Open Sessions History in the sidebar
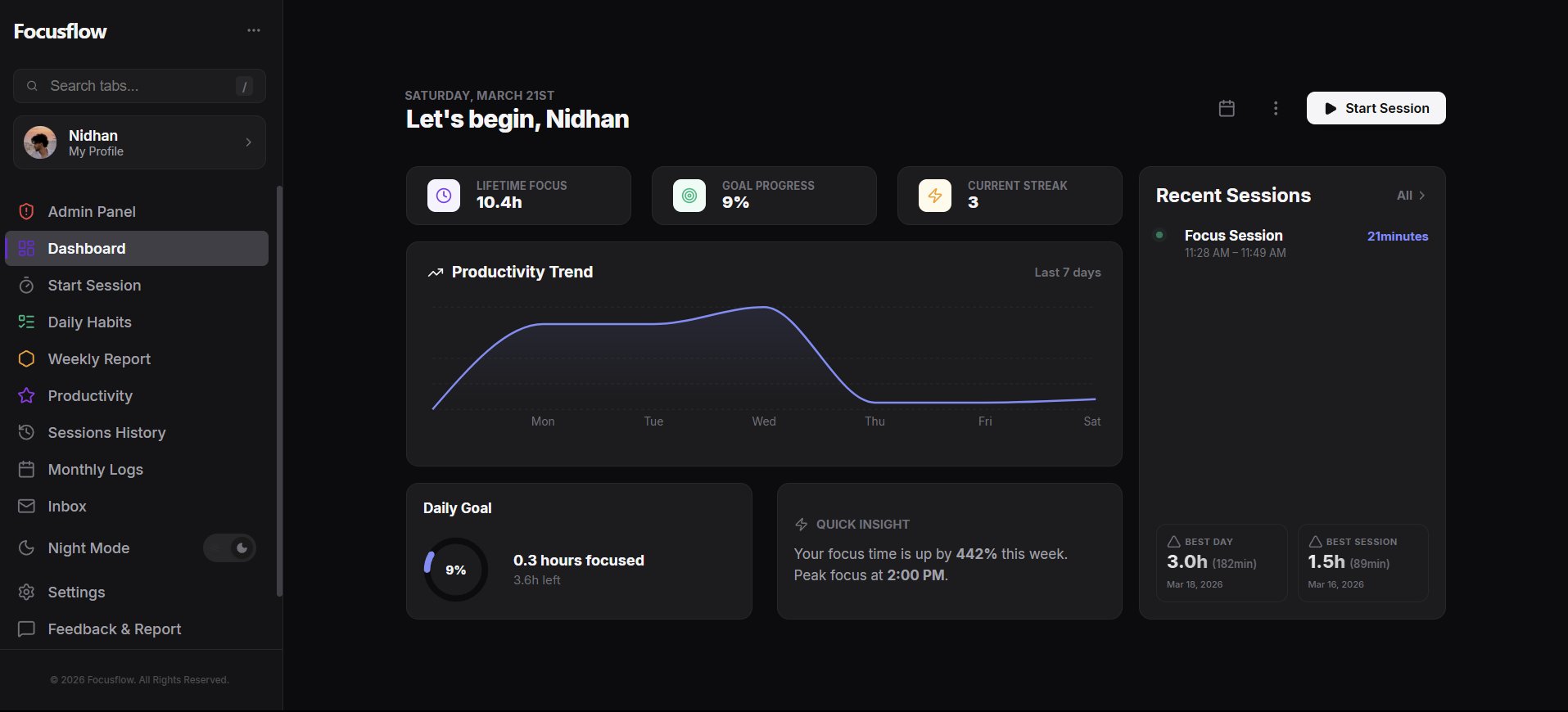The image size is (1568, 712). click(x=106, y=433)
